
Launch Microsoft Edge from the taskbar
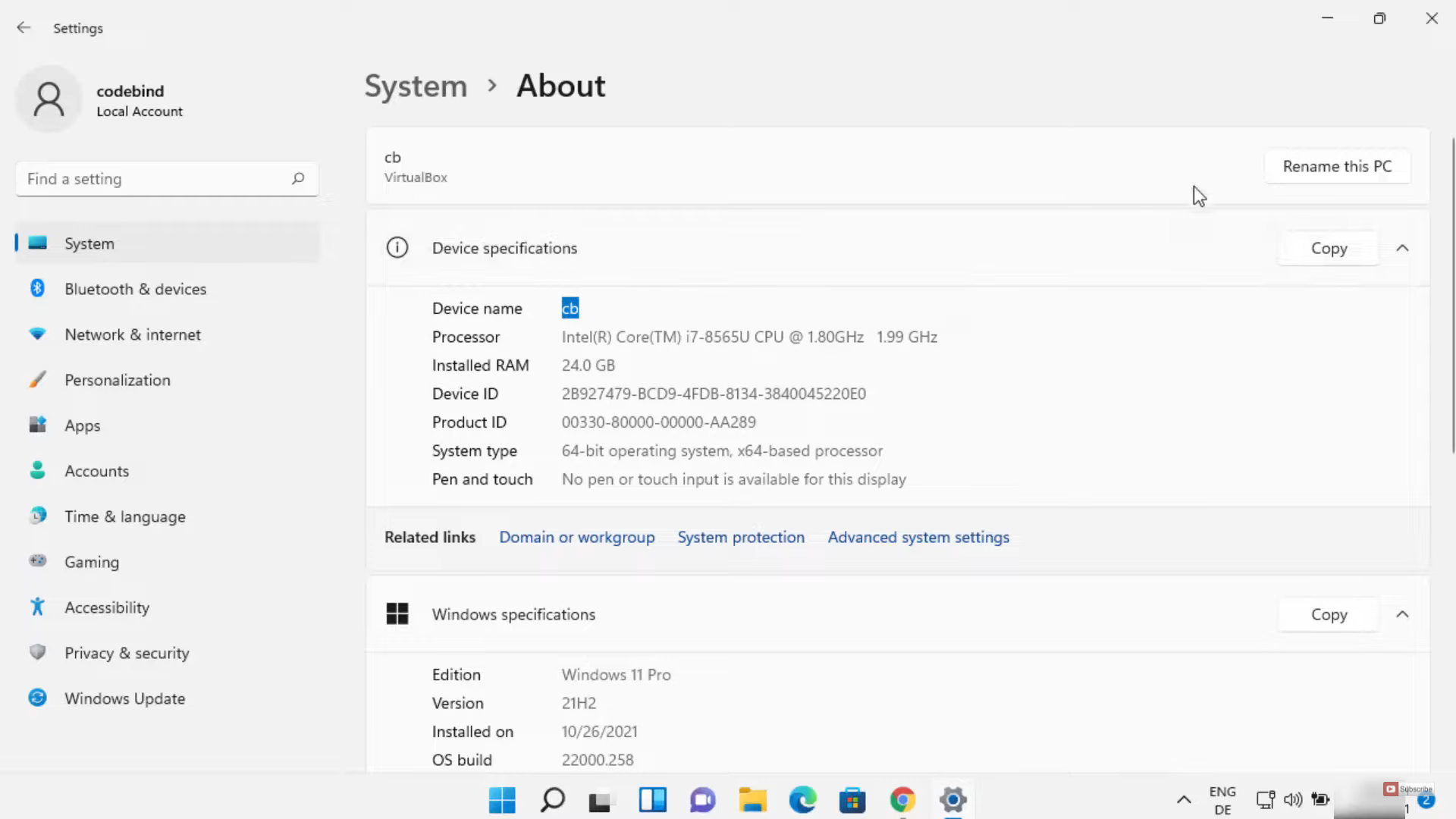click(x=802, y=800)
